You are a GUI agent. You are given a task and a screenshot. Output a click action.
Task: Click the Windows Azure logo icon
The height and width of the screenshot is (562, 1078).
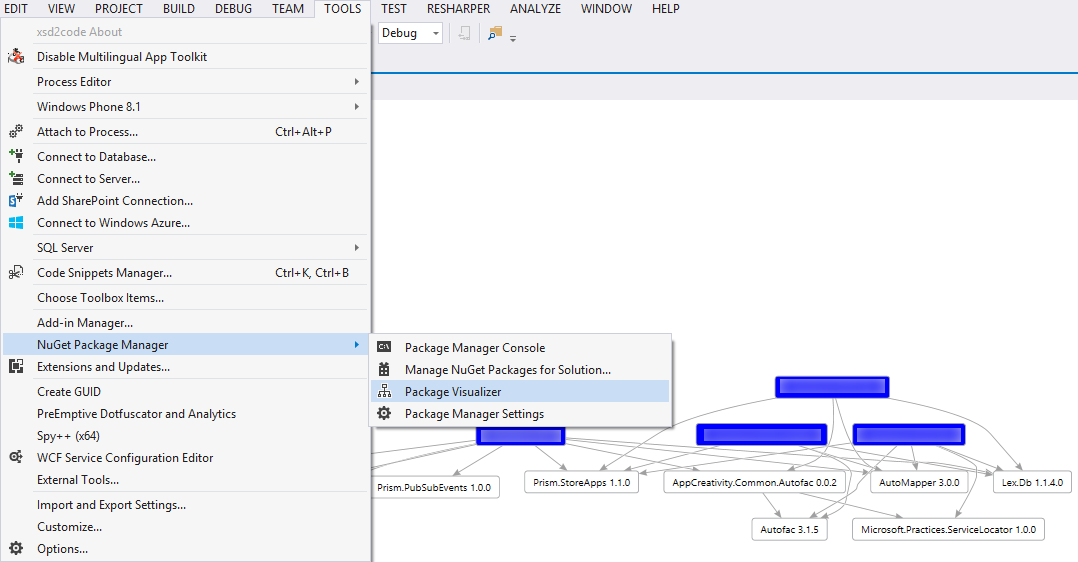coord(16,222)
